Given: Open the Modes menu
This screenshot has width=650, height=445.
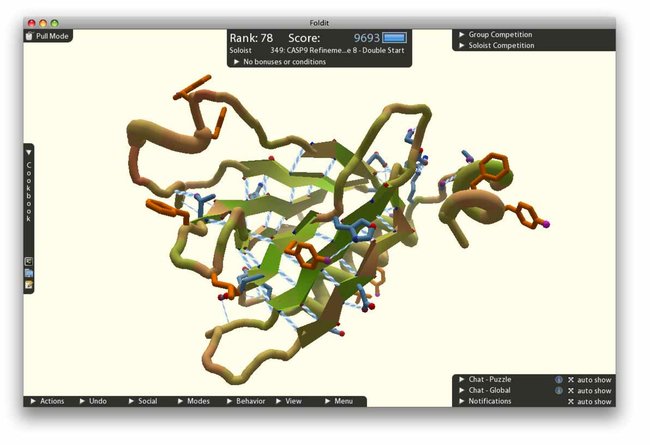Looking at the screenshot, I should tap(194, 401).
